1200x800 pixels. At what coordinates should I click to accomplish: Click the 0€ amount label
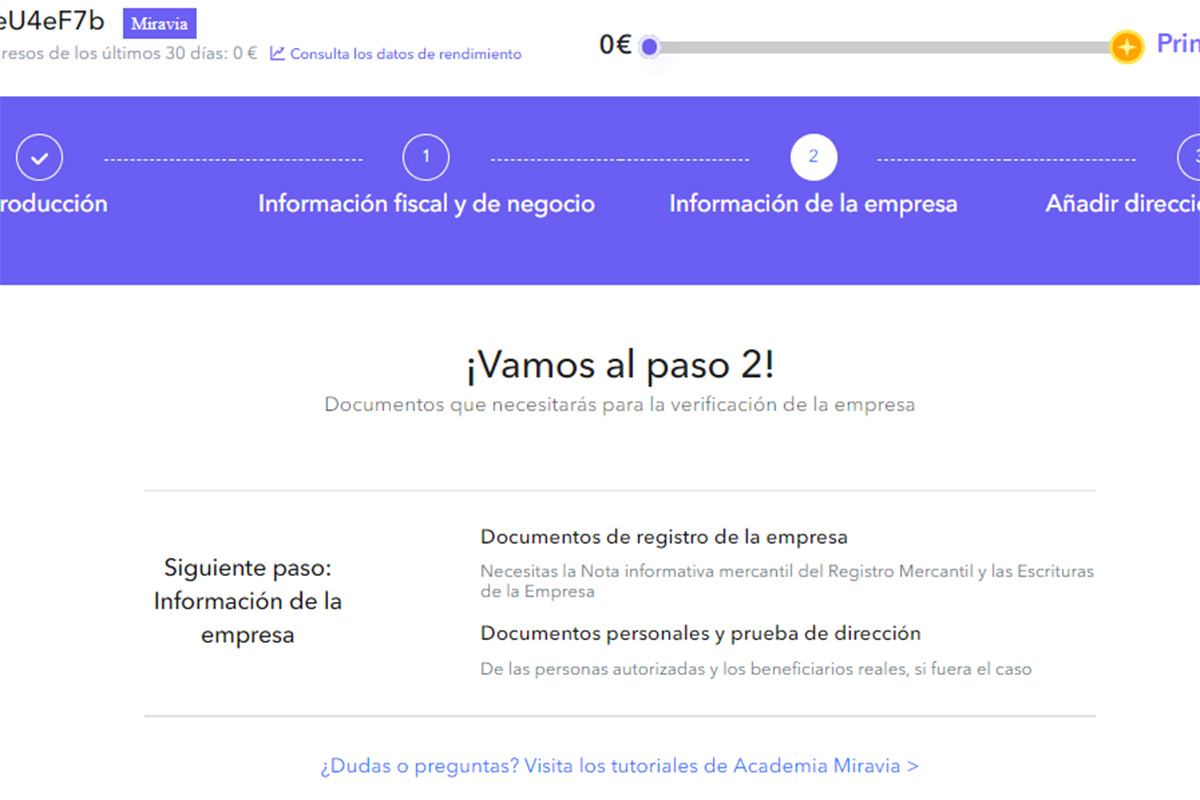615,45
